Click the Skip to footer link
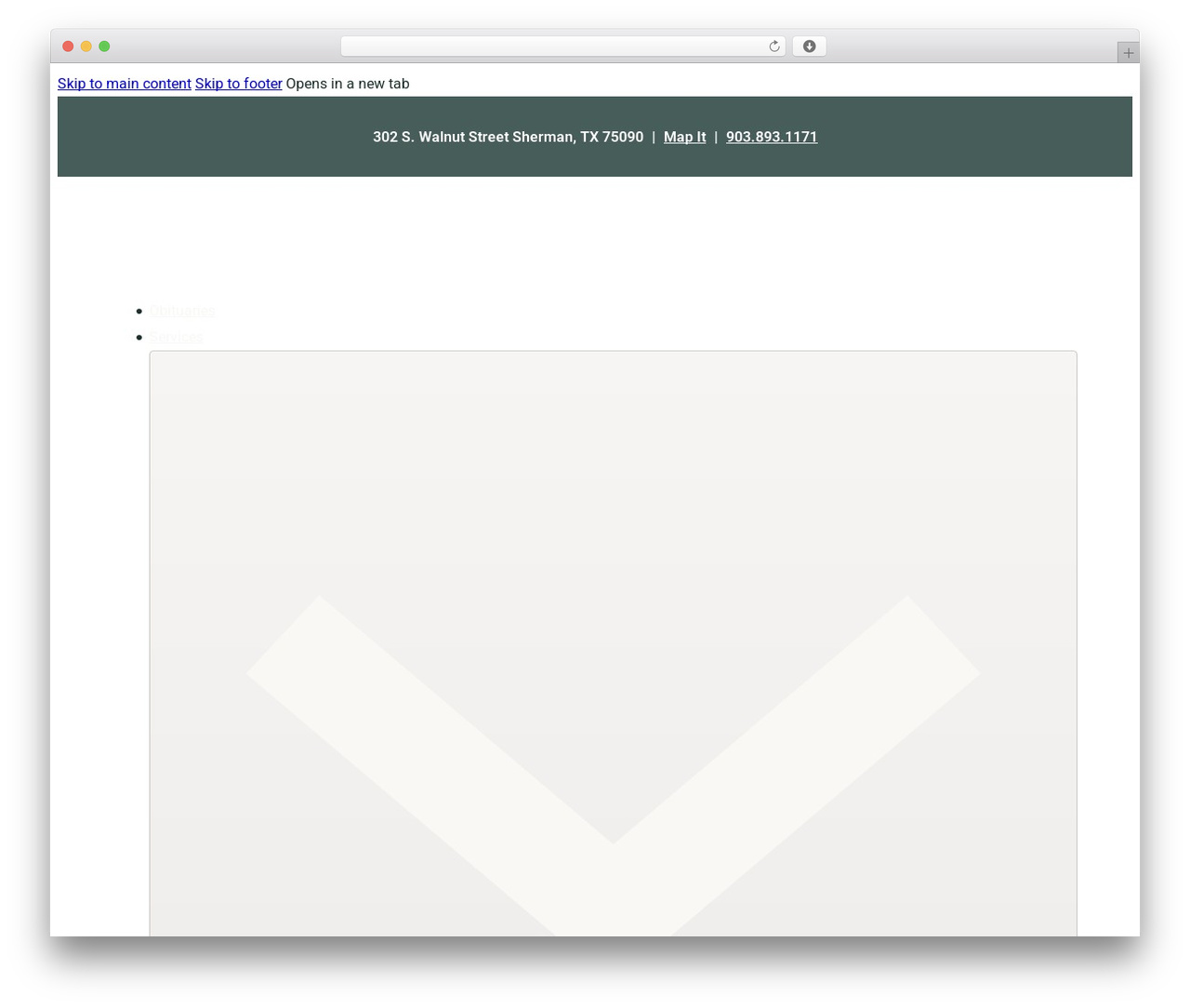 point(239,84)
